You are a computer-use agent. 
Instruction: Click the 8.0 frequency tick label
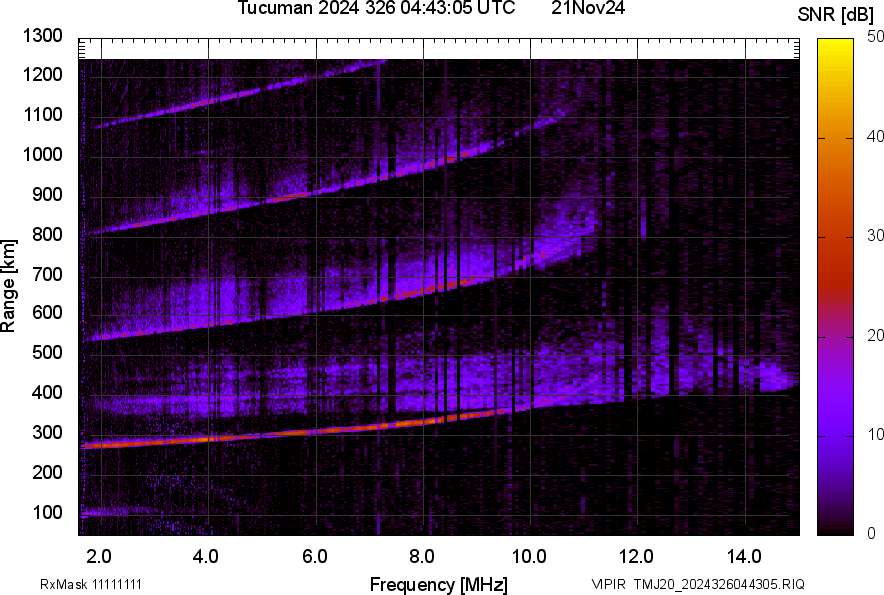(x=423, y=556)
